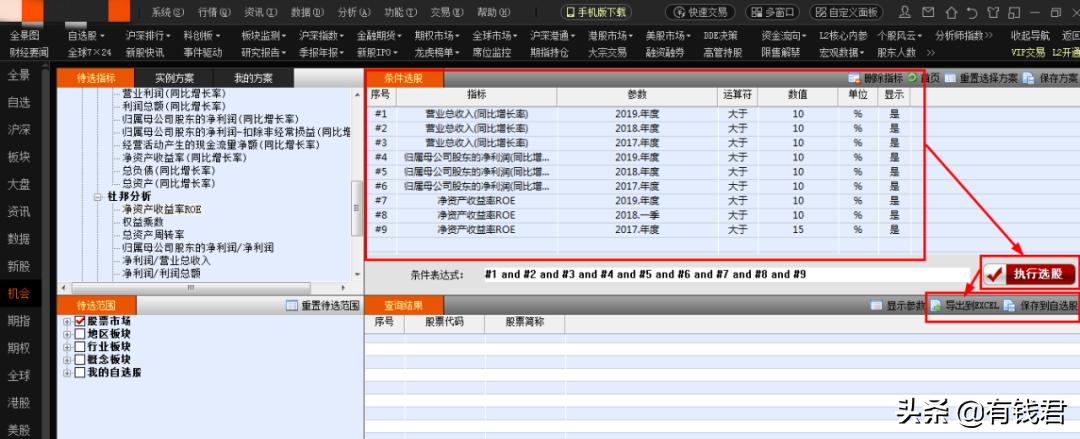1080x439 pixels.
Task: Open the 自选股 dropdown in the toolbar
Action: click(87, 36)
